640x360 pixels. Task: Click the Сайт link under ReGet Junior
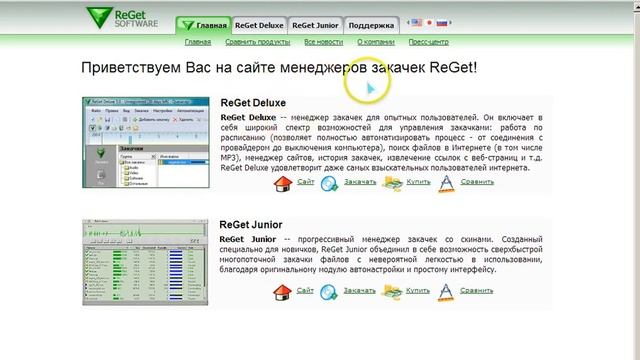pyautogui.click(x=305, y=290)
